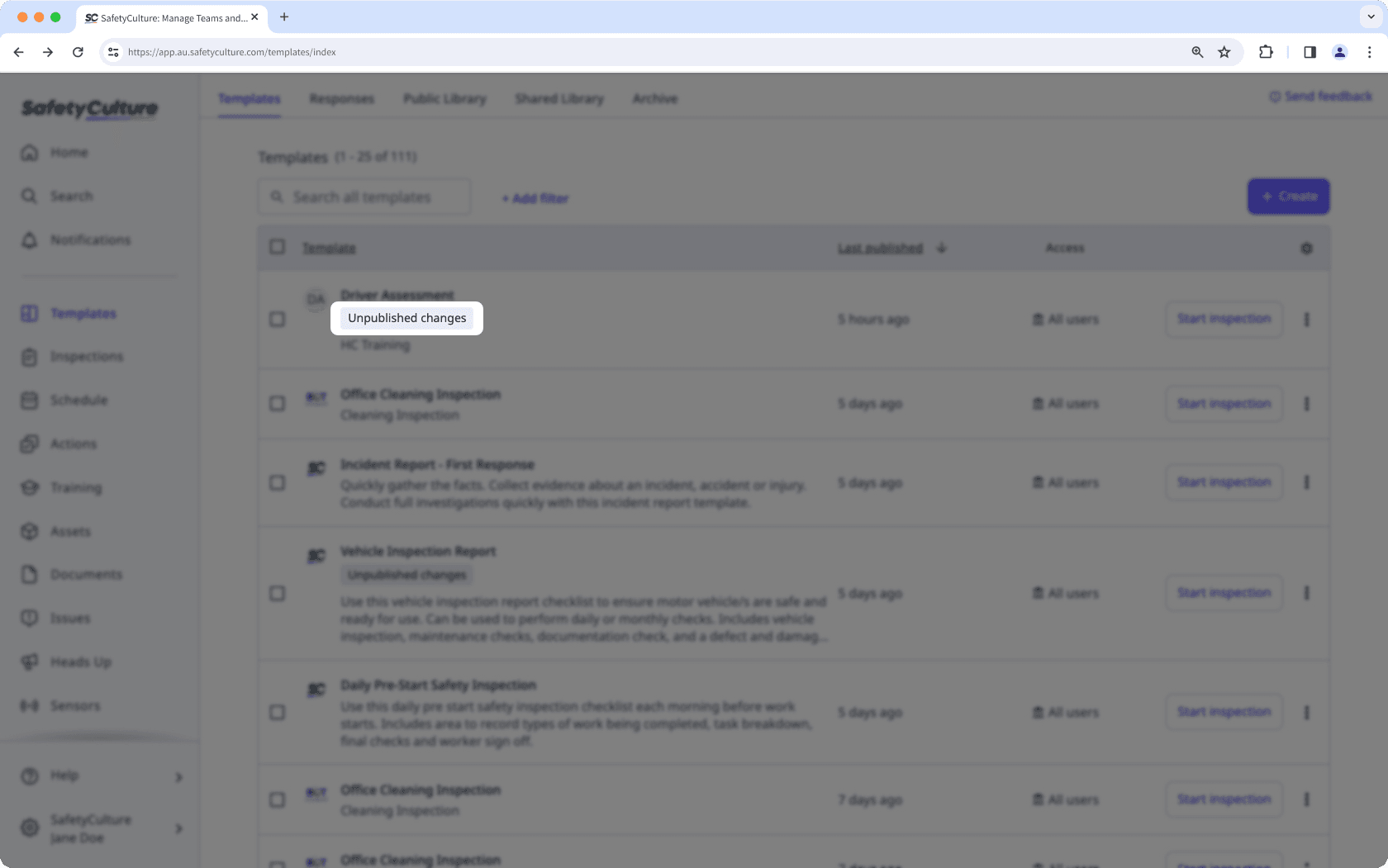The height and width of the screenshot is (868, 1388).
Task: Switch to the Archive tab
Action: [x=654, y=98]
